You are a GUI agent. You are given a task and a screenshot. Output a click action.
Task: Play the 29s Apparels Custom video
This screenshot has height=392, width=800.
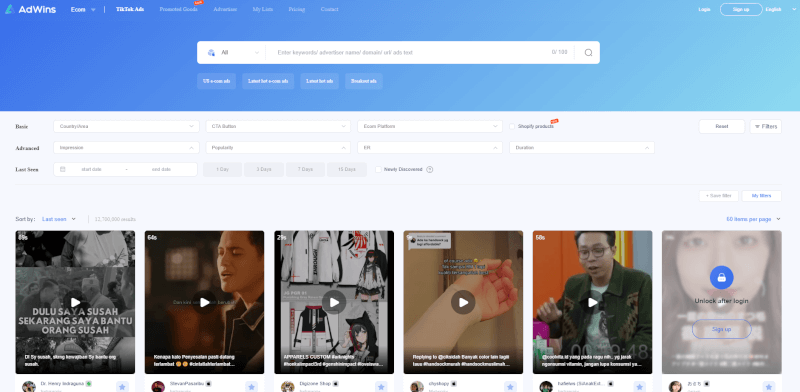(x=334, y=302)
